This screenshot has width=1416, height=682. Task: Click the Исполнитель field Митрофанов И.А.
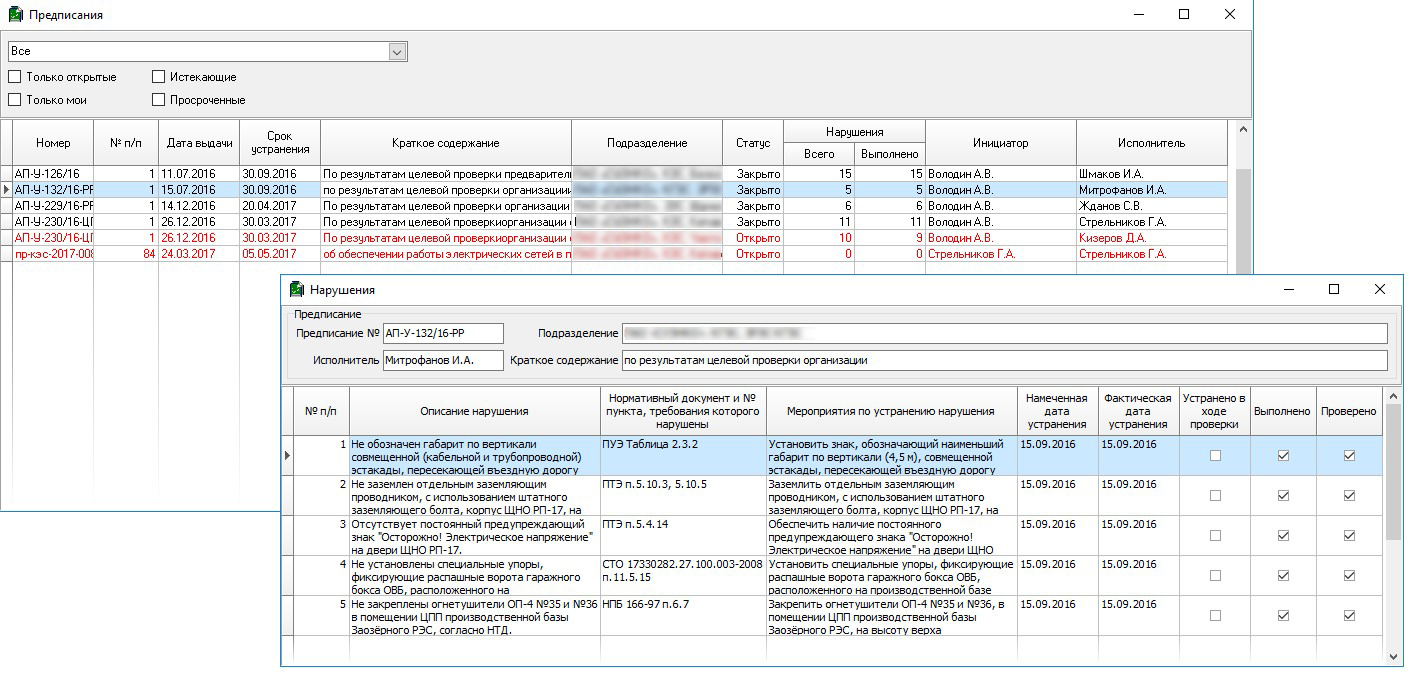(x=443, y=360)
